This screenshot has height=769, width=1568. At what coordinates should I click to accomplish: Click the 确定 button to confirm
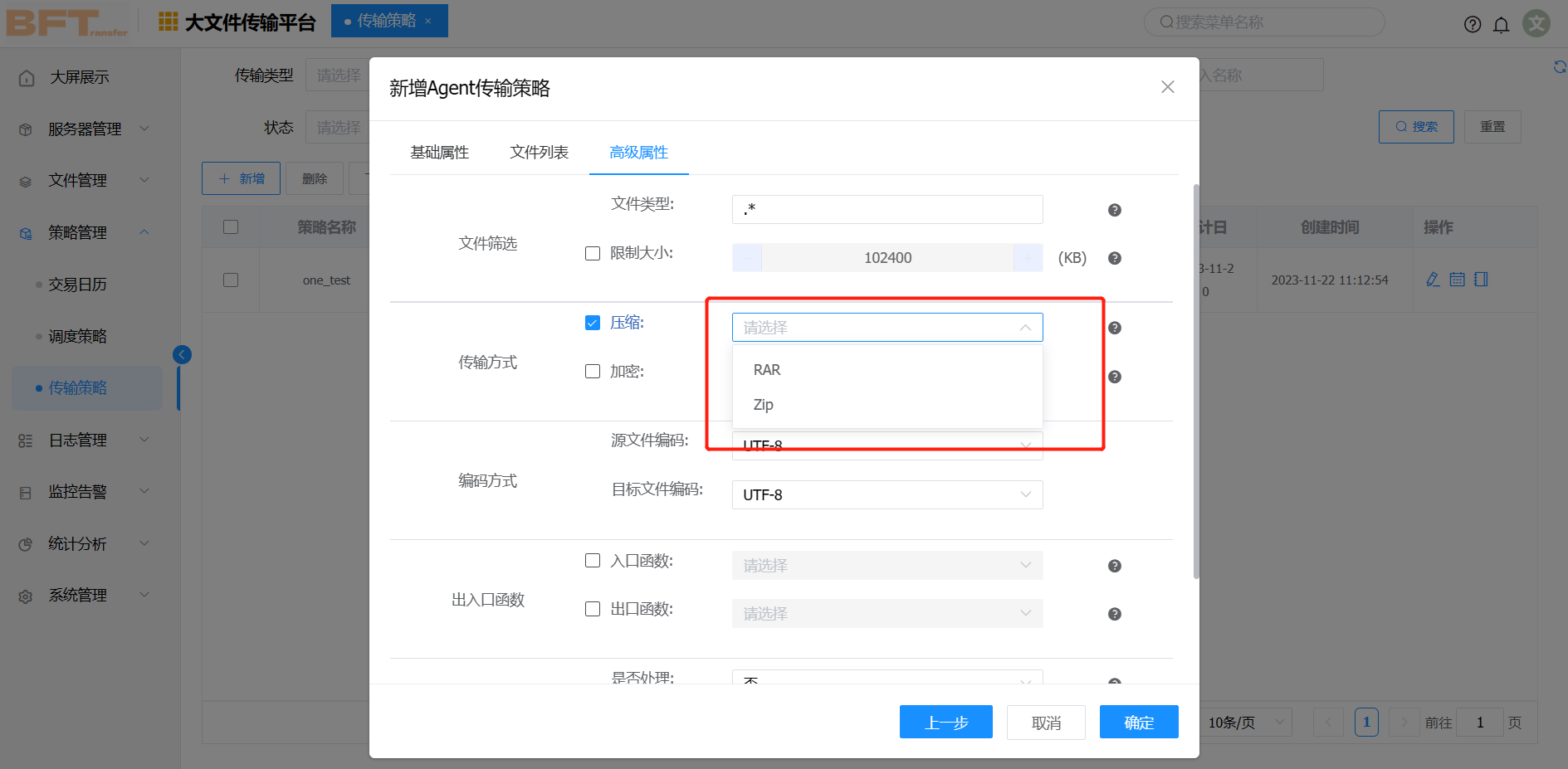click(1138, 722)
